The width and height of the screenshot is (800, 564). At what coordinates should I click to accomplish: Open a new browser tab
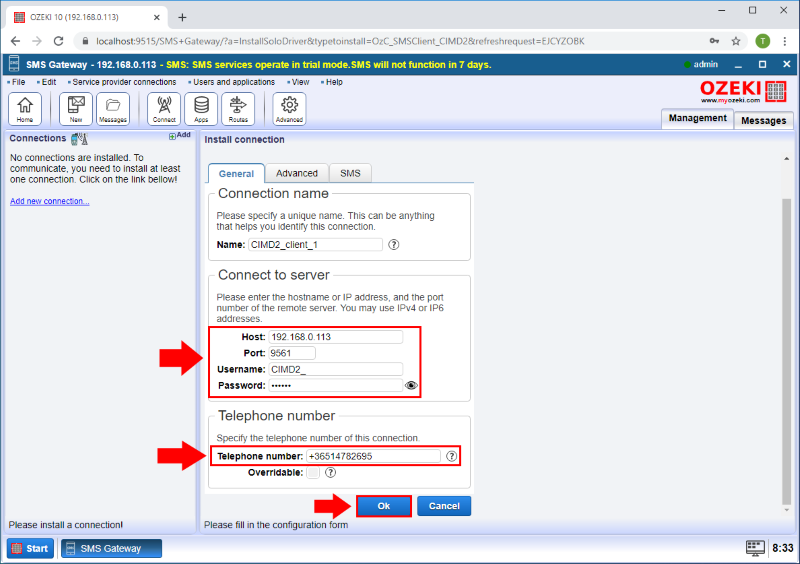click(x=182, y=17)
